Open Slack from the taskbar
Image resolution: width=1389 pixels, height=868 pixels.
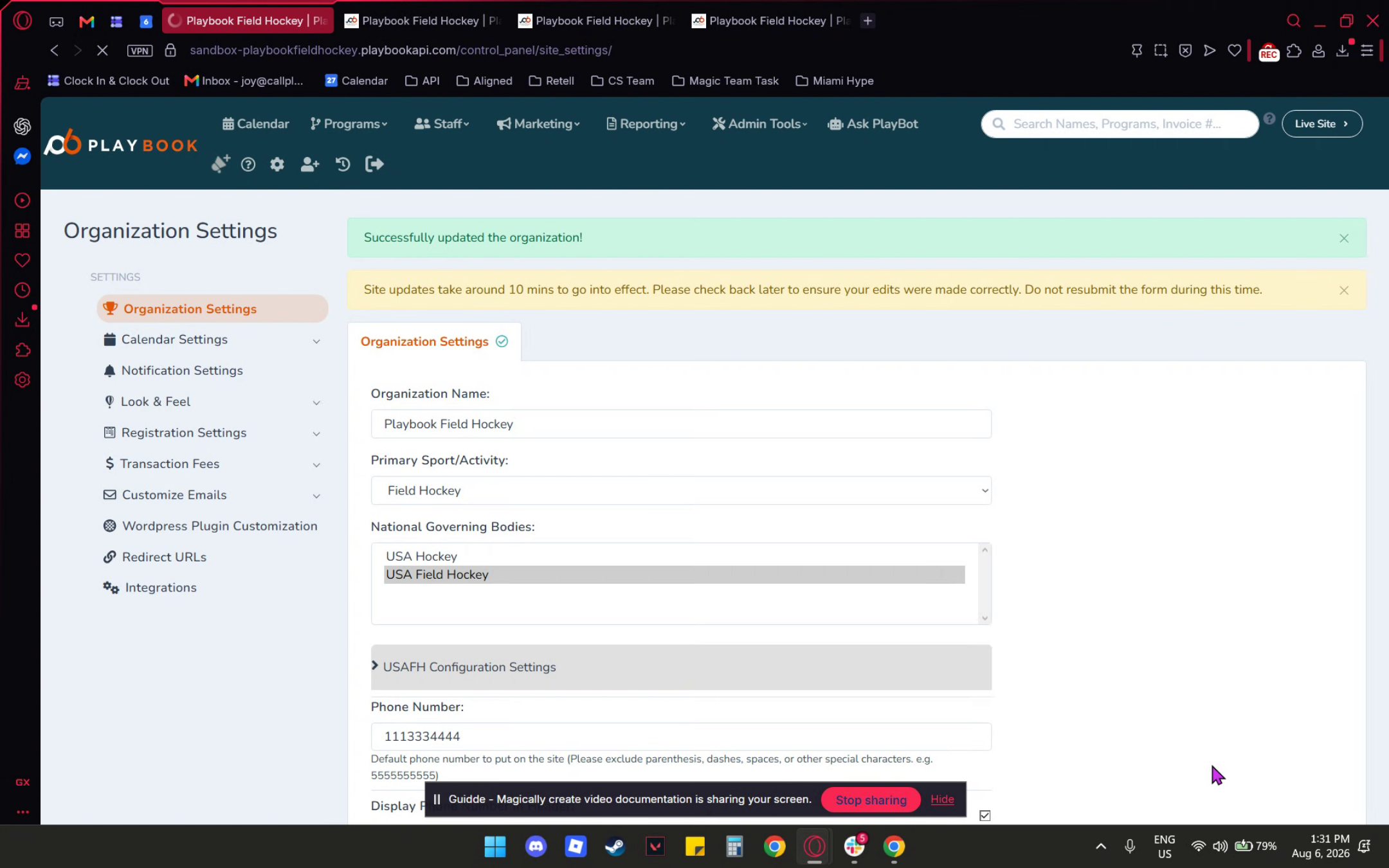click(855, 846)
